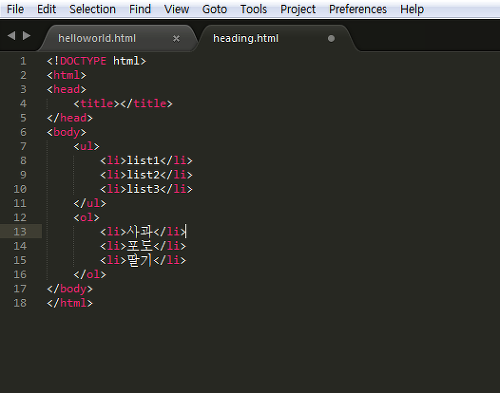Open the Selection menu
The image size is (500, 393).
point(92,9)
